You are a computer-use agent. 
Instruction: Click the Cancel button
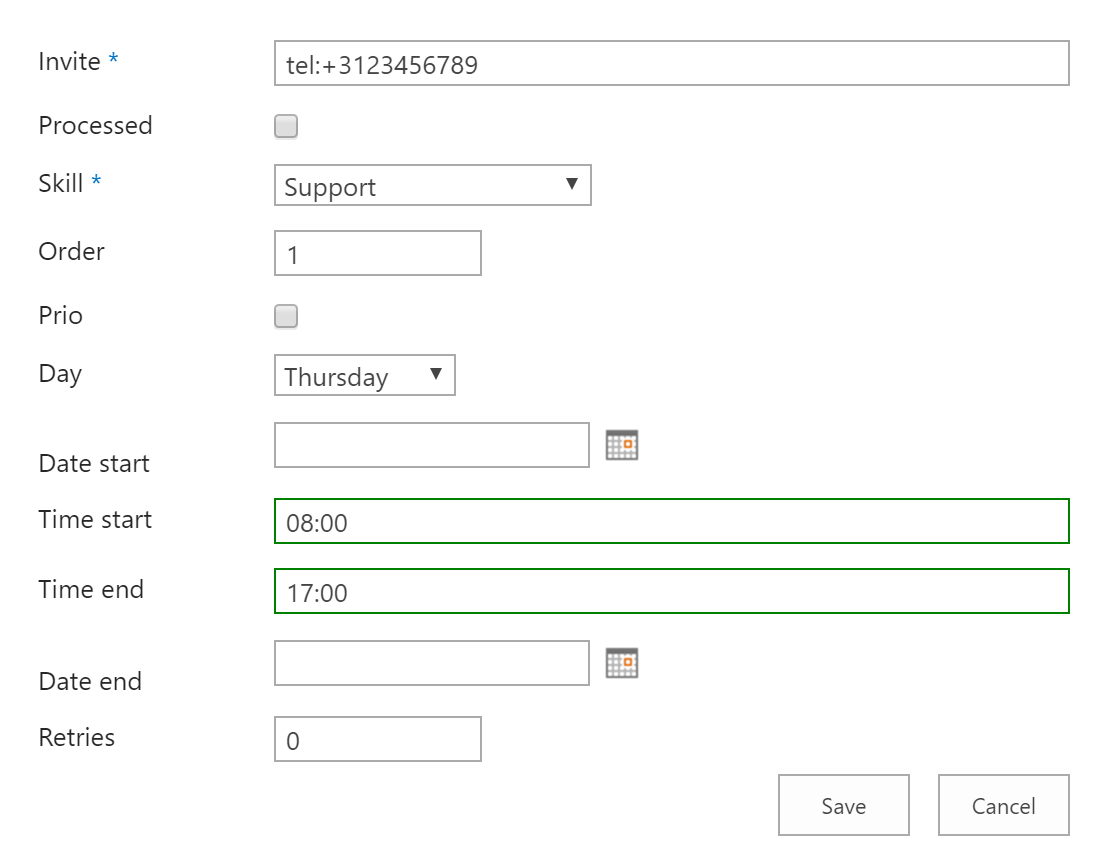[1003, 806]
